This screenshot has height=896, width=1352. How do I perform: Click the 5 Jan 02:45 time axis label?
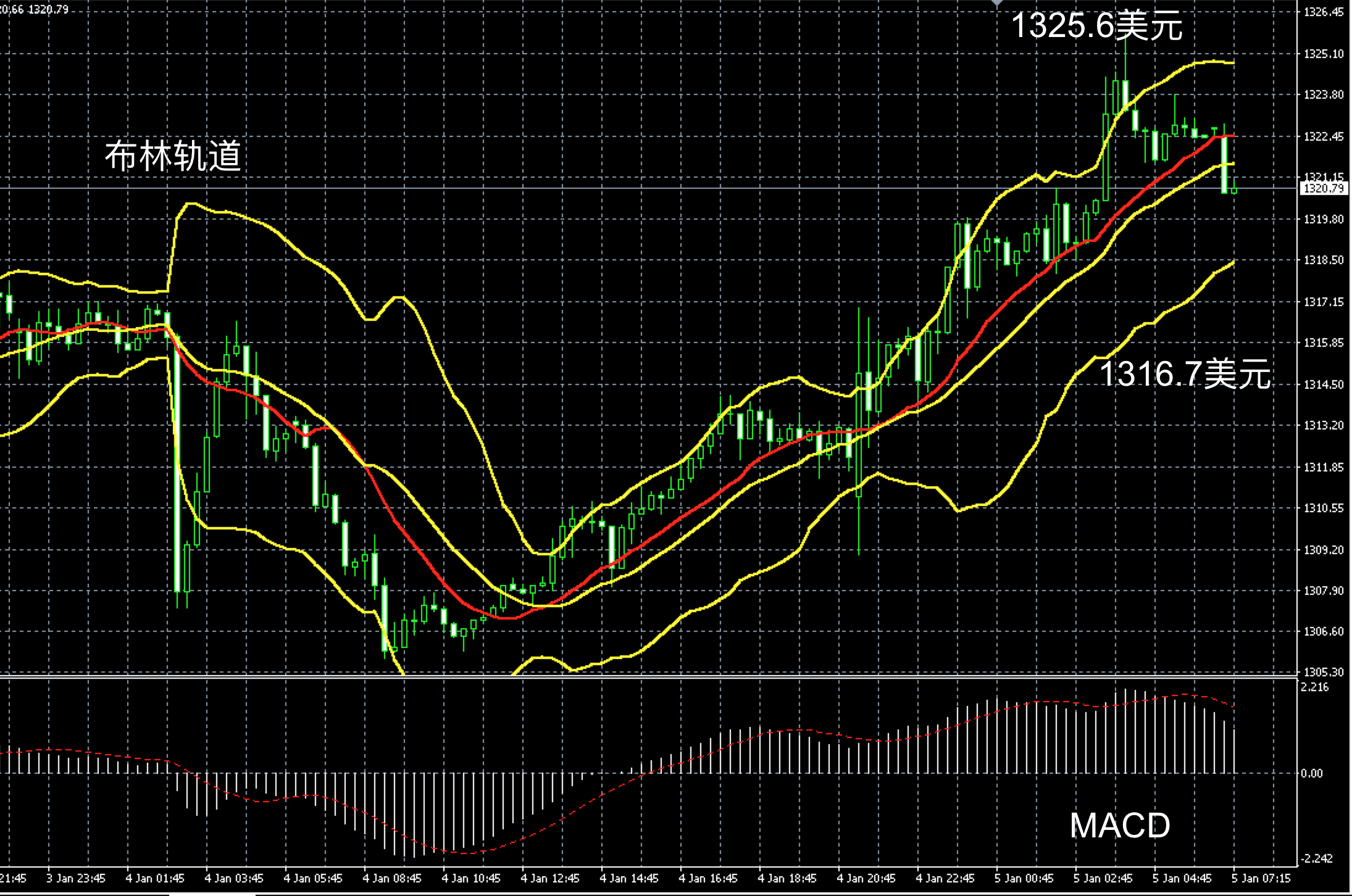point(1103,878)
